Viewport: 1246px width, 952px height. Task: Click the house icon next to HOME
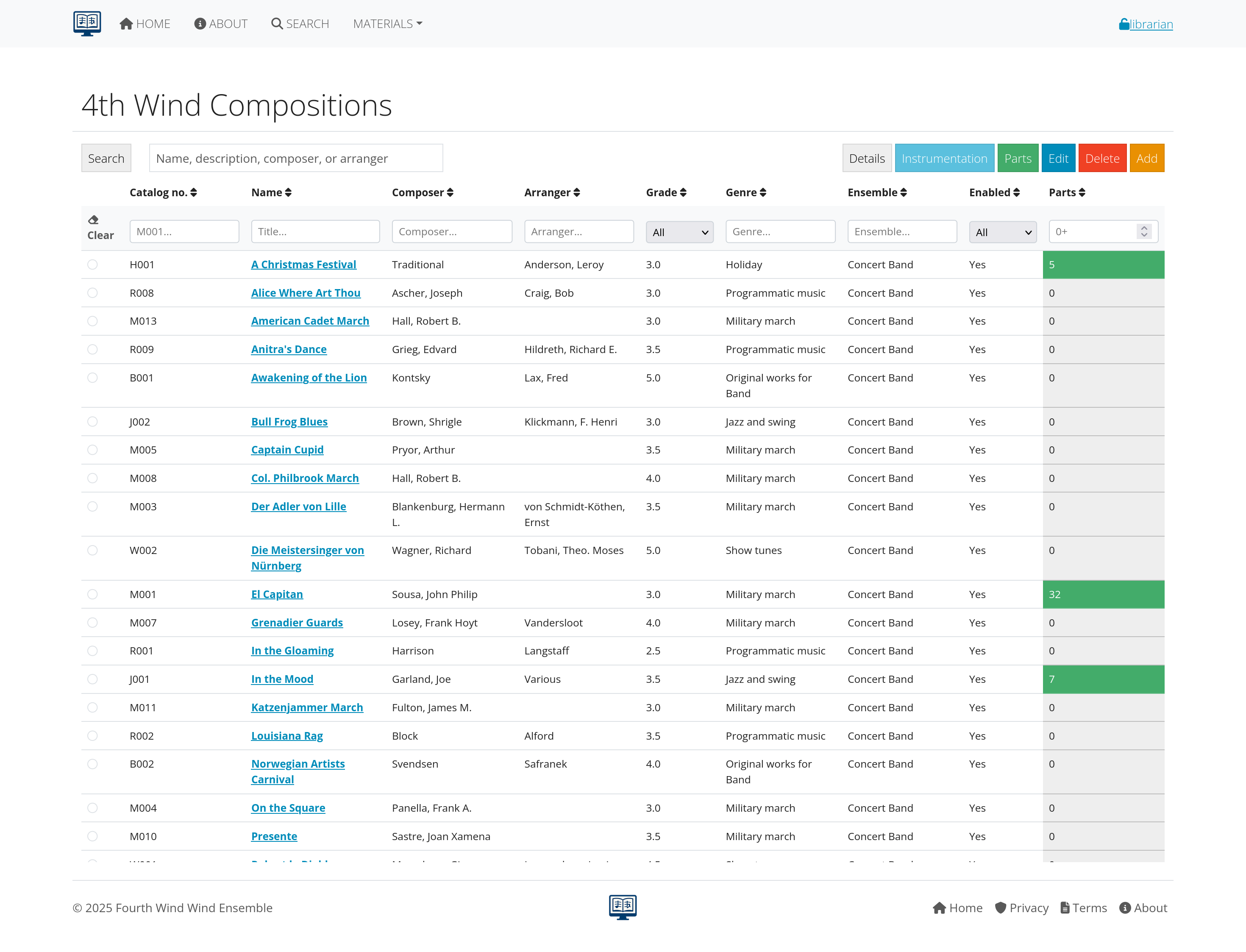click(125, 23)
